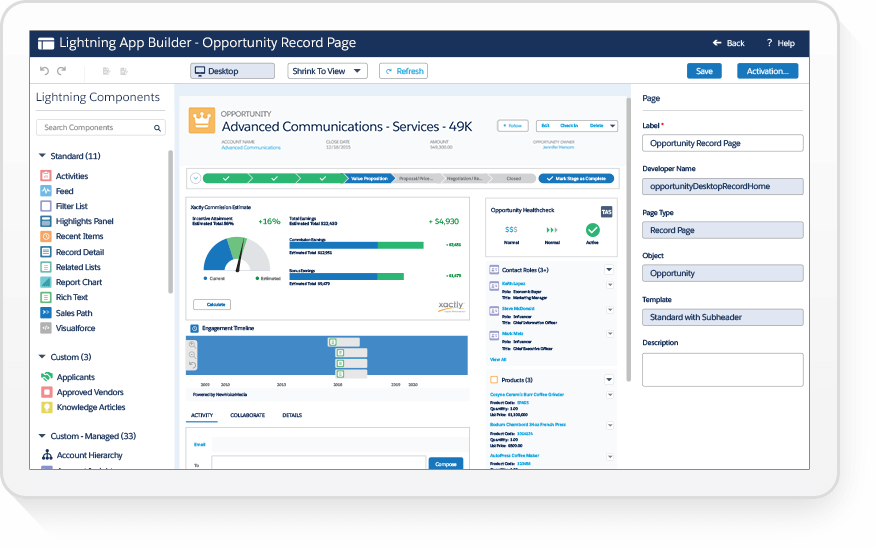Click the Advanced Communications account link
The height and width of the screenshot is (547, 876).
pyautogui.click(x=251, y=148)
